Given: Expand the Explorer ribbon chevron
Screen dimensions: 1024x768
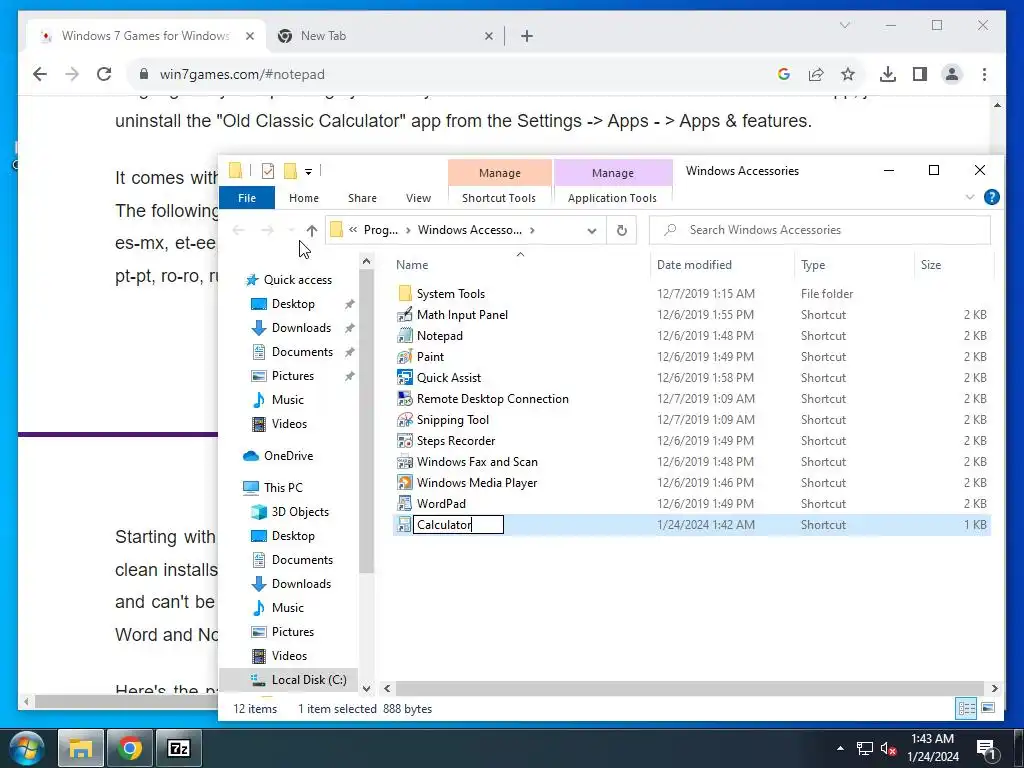Looking at the screenshot, I should pos(970,197).
